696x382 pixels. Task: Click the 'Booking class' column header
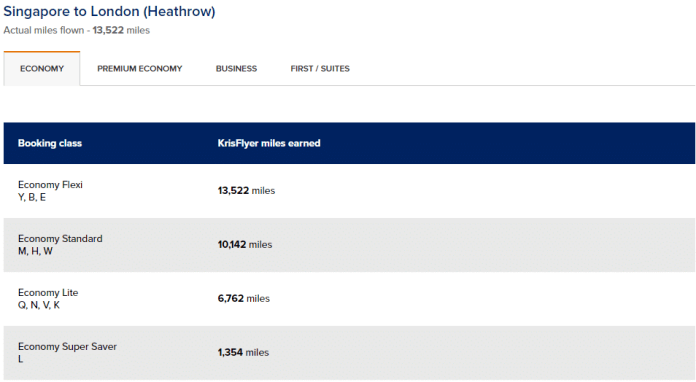tap(50, 143)
